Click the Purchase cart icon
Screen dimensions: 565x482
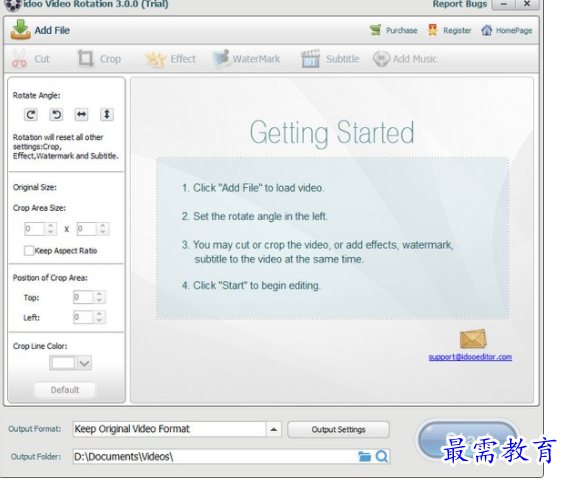(x=375, y=30)
